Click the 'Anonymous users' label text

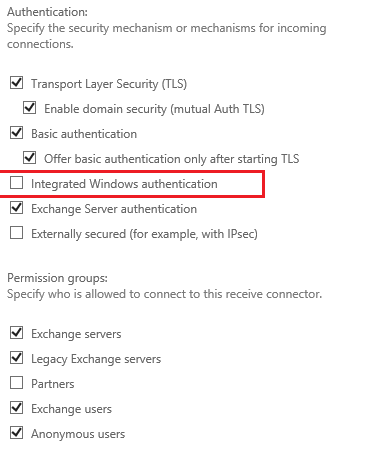click(78, 434)
